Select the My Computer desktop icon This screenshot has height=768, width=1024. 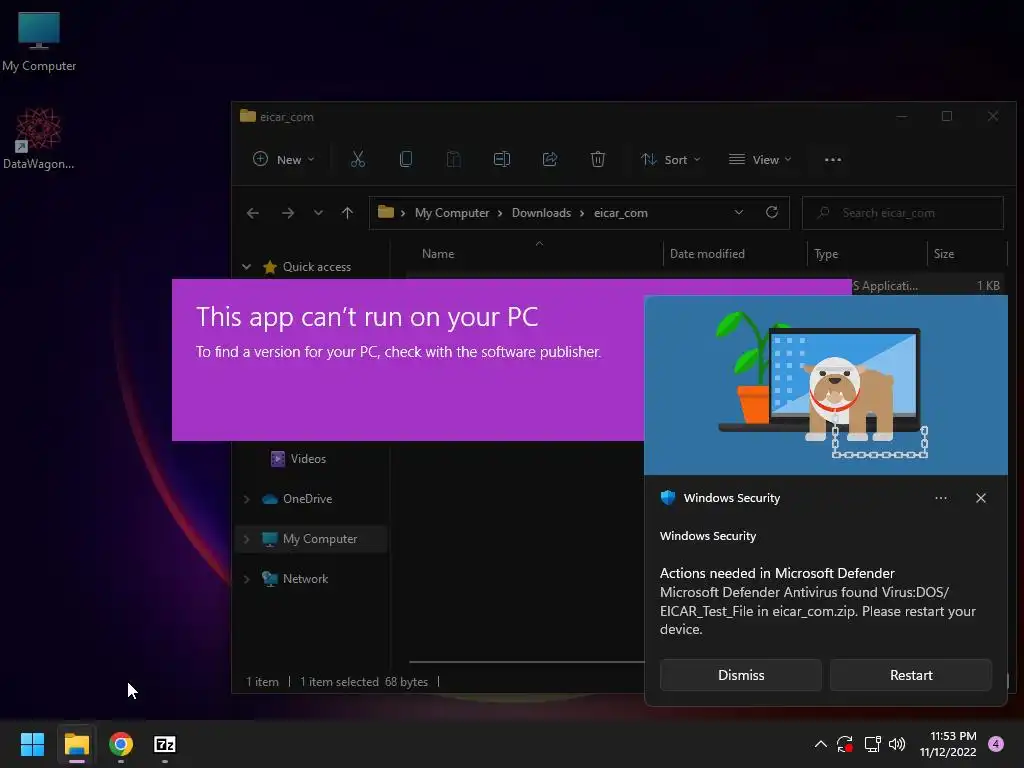[x=39, y=42]
